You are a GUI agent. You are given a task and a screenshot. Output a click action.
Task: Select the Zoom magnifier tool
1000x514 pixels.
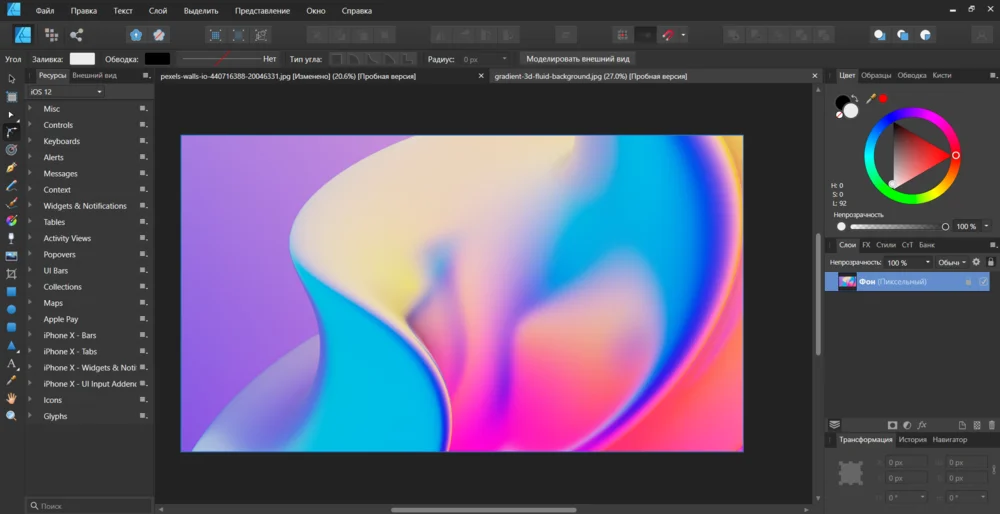tap(11, 415)
